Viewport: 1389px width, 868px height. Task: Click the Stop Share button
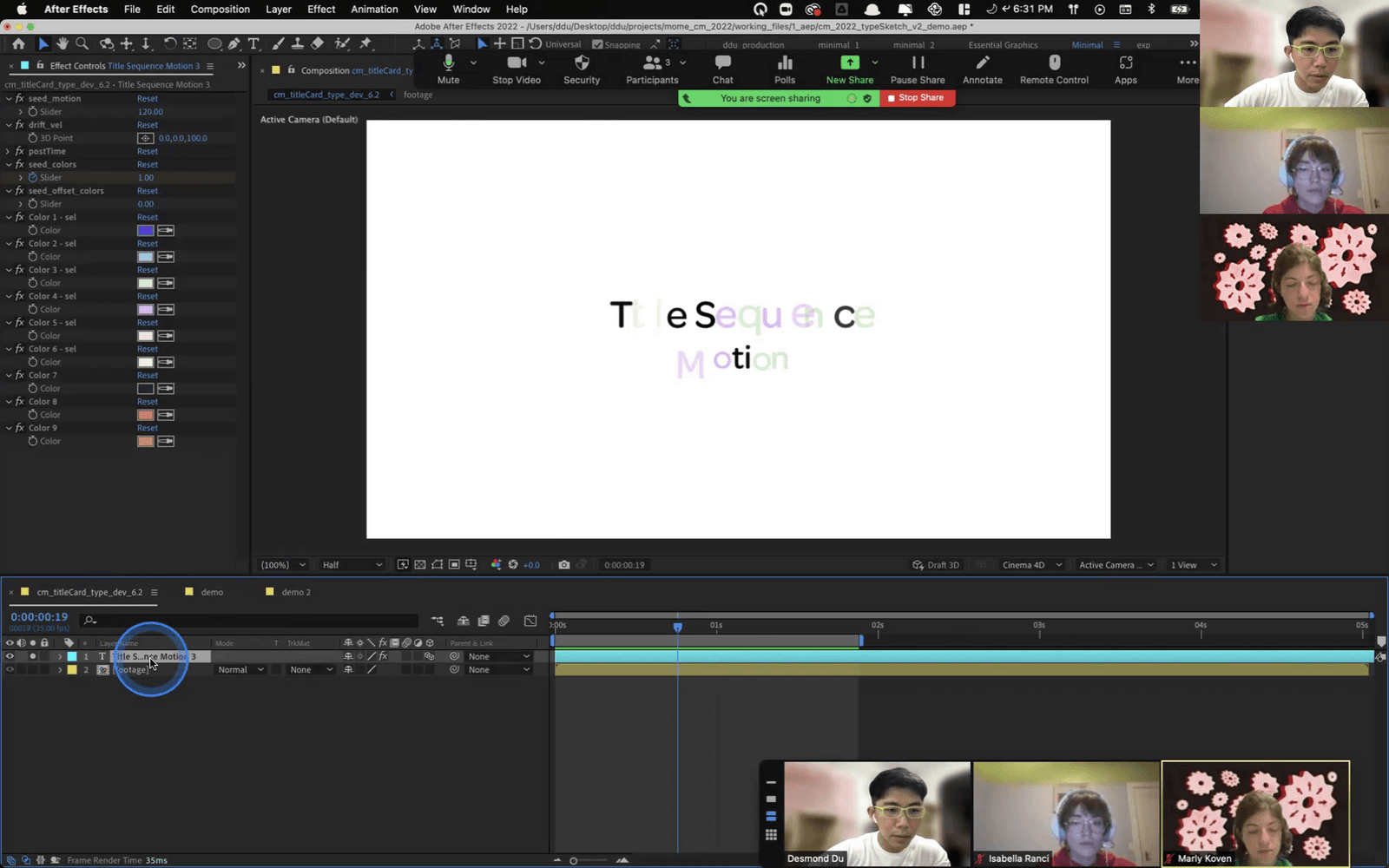(x=918, y=98)
